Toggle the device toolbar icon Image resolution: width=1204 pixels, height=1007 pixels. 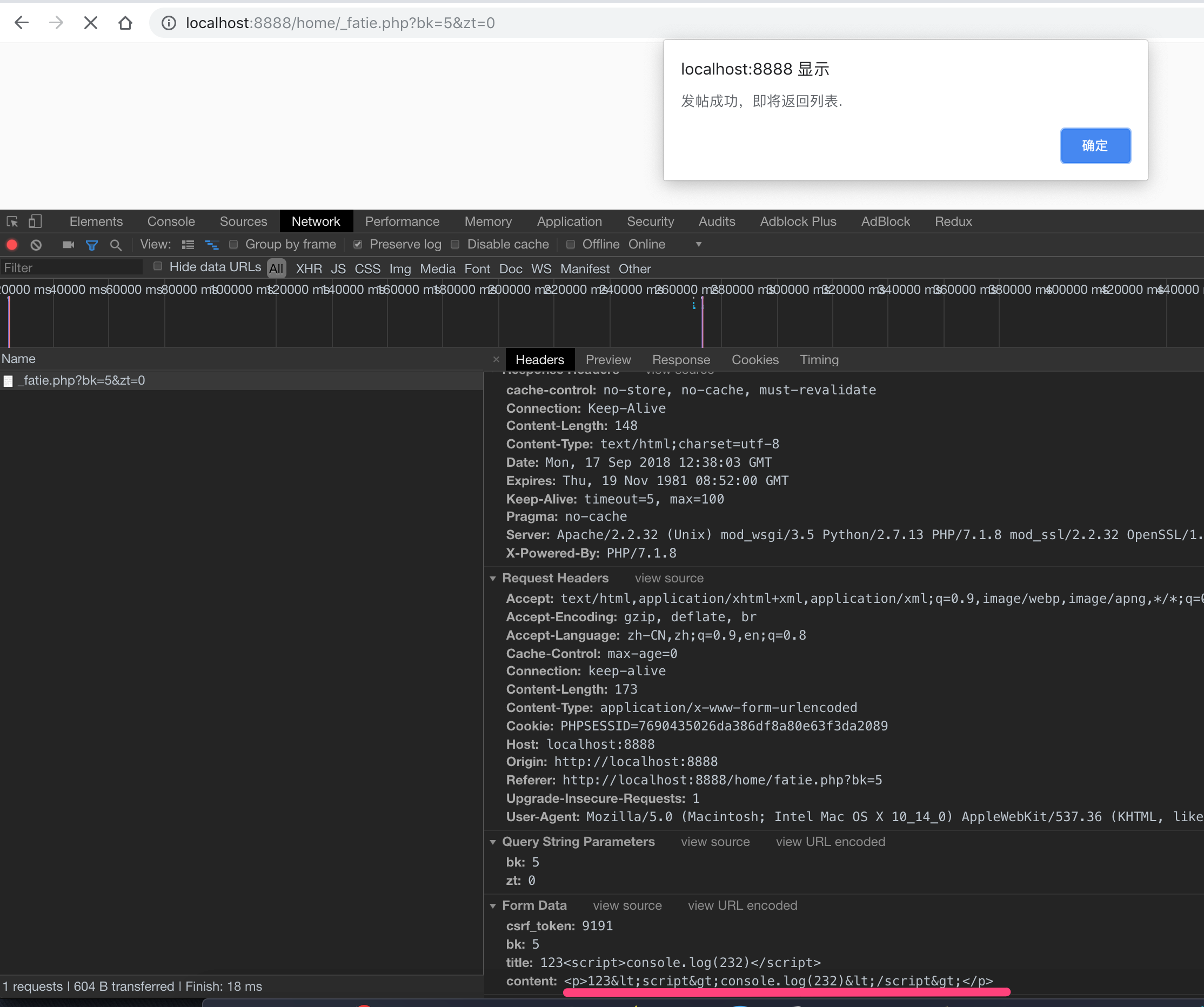pos(36,221)
